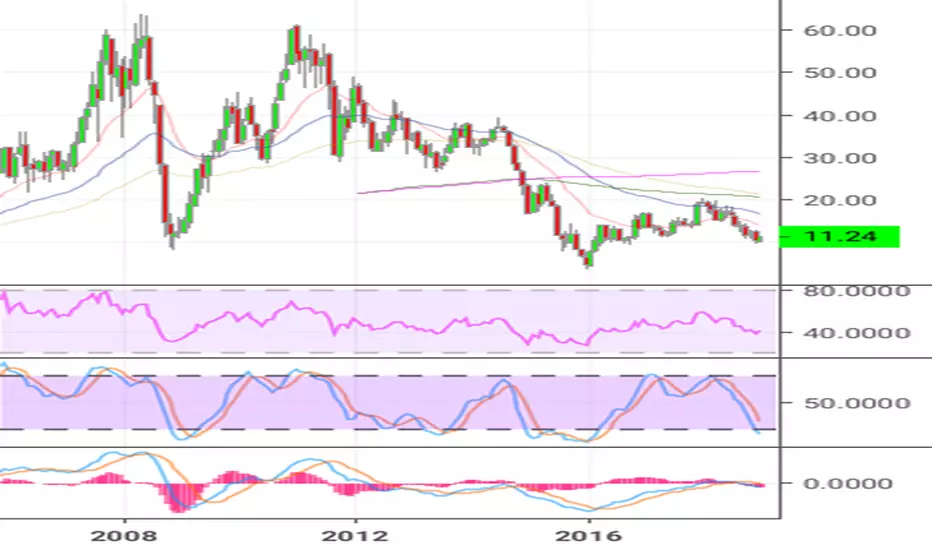
Task: Click the 2008 date axis label
Action: click(124, 536)
